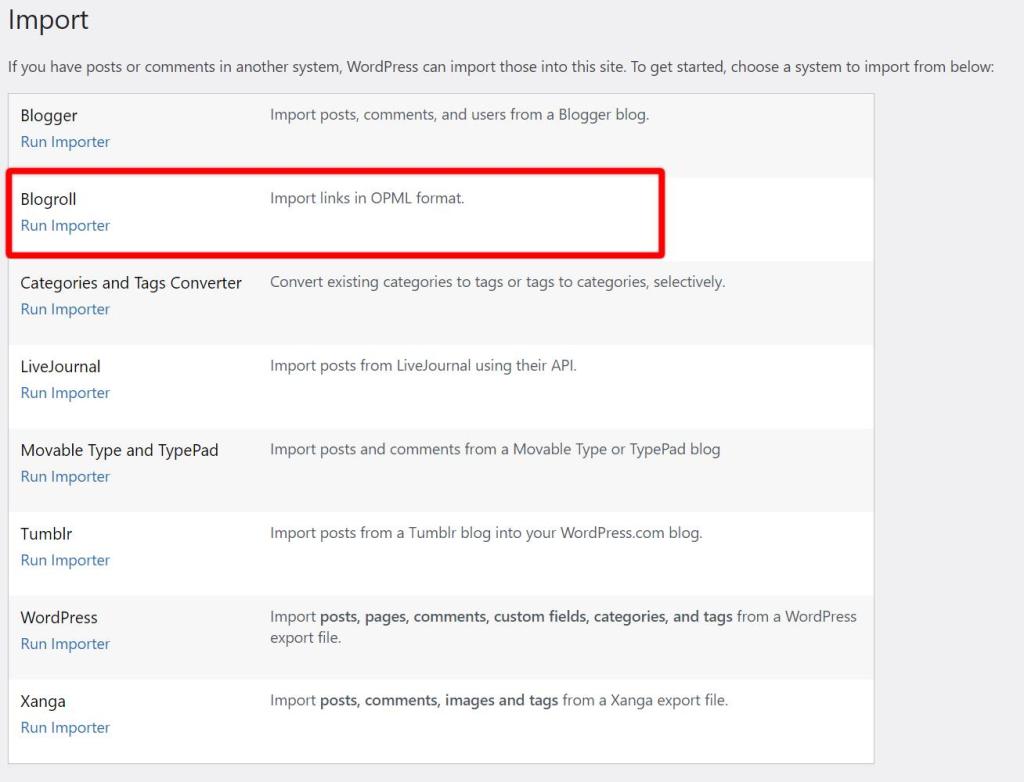Click the Blogroll importer title

point(48,199)
